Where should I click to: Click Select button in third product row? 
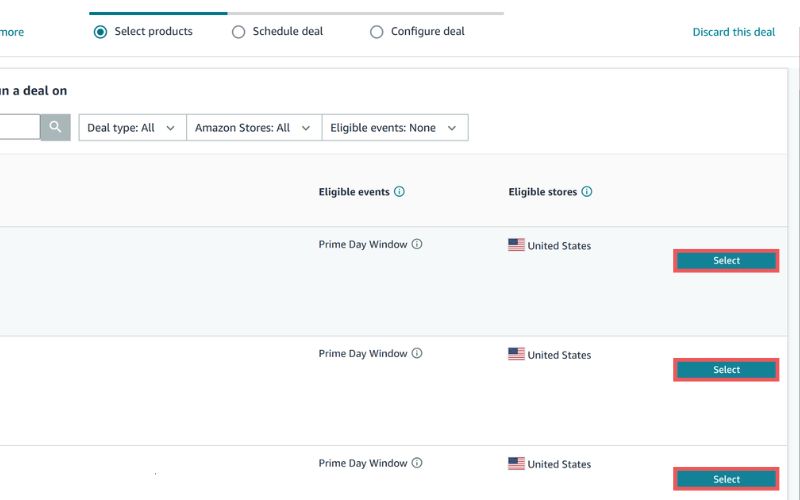click(726, 479)
